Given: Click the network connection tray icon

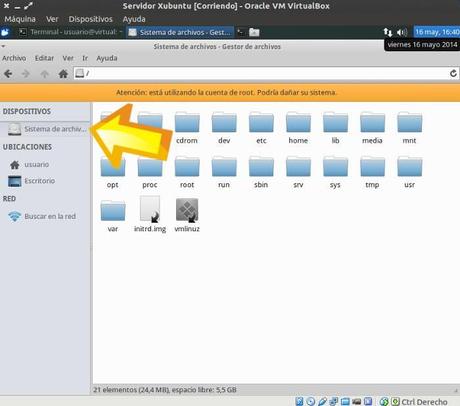Looking at the screenshot, I should pyautogui.click(x=388, y=32).
